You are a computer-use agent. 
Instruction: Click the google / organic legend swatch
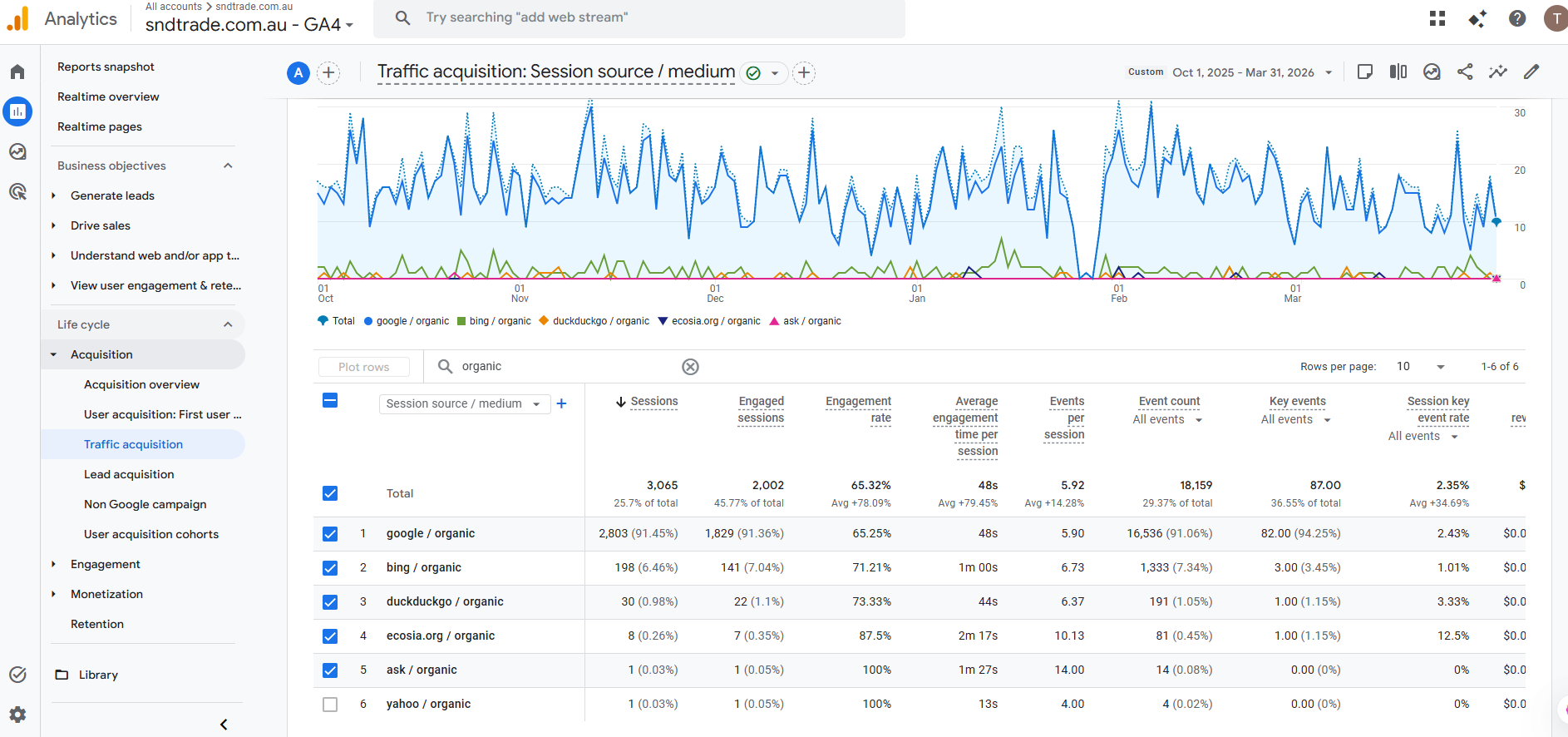pyautogui.click(x=368, y=321)
